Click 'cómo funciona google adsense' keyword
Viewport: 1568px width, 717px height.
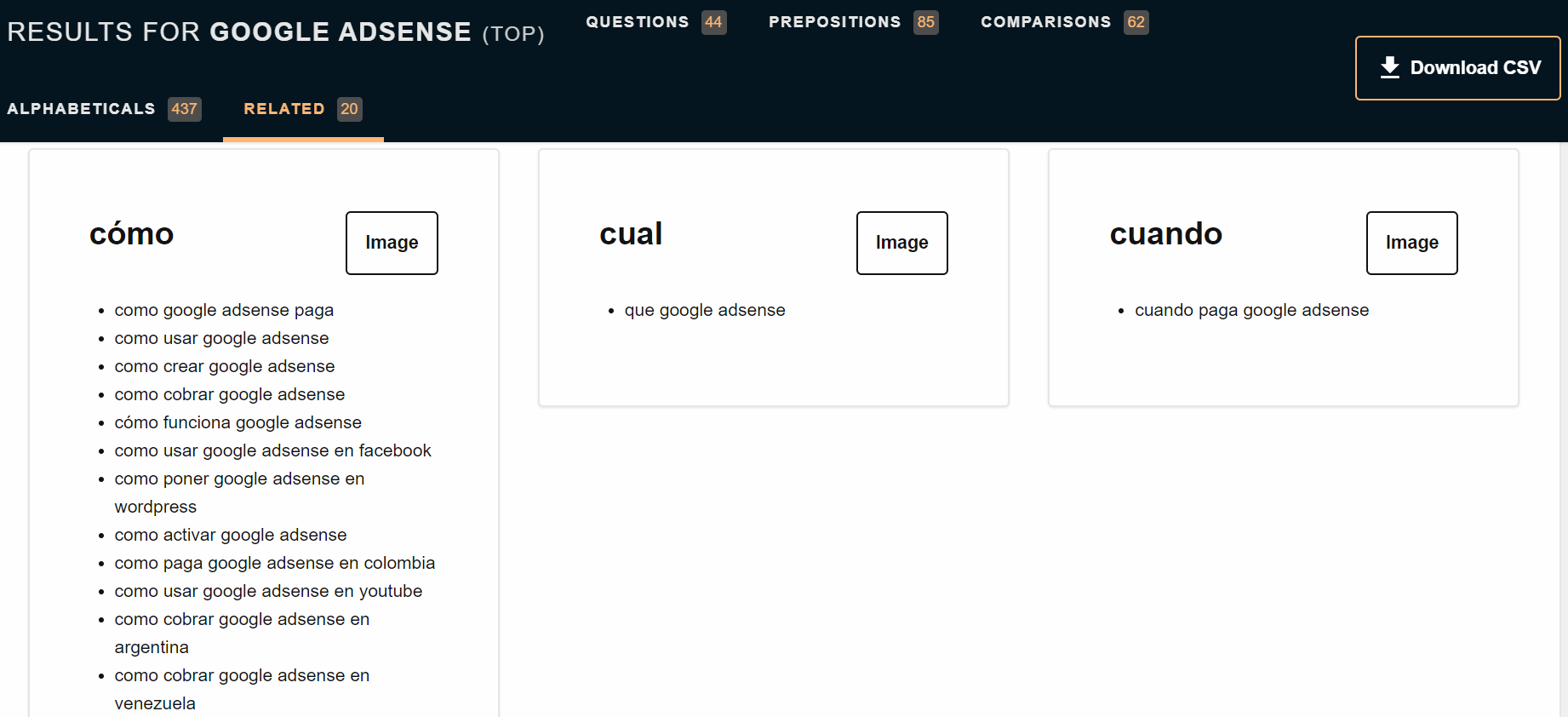[237, 422]
